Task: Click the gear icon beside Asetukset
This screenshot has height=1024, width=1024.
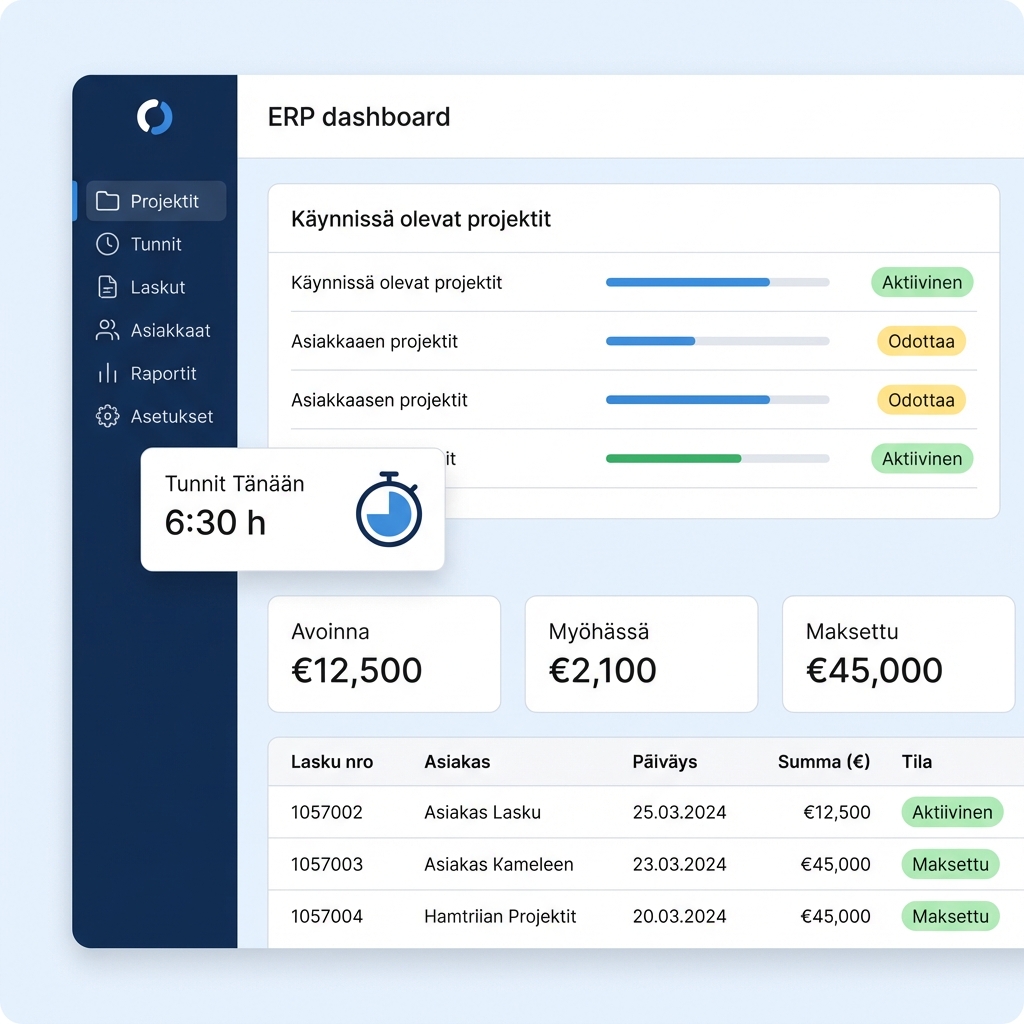Action: point(107,416)
